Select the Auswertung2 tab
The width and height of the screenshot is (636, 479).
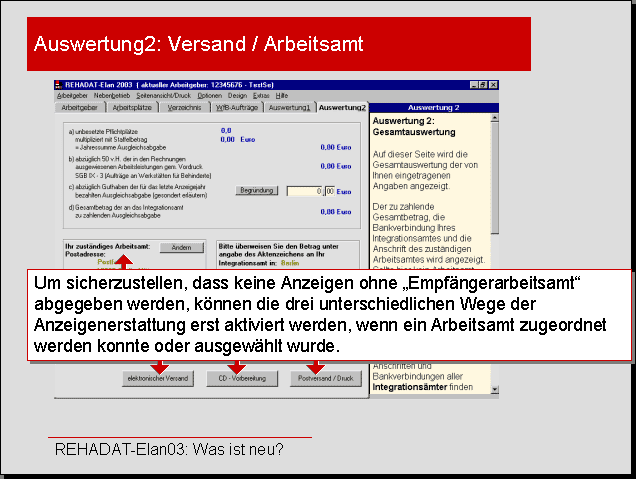tap(341, 107)
